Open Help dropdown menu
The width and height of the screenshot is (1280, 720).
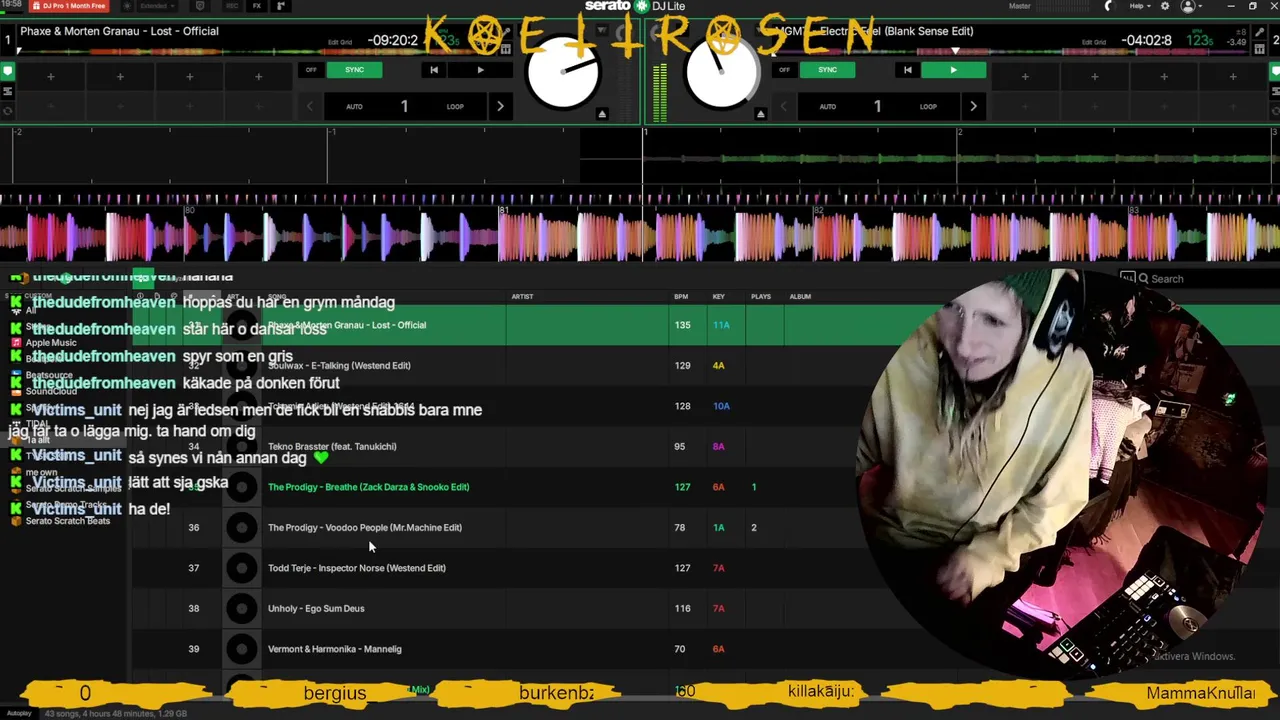pyautogui.click(x=1139, y=6)
